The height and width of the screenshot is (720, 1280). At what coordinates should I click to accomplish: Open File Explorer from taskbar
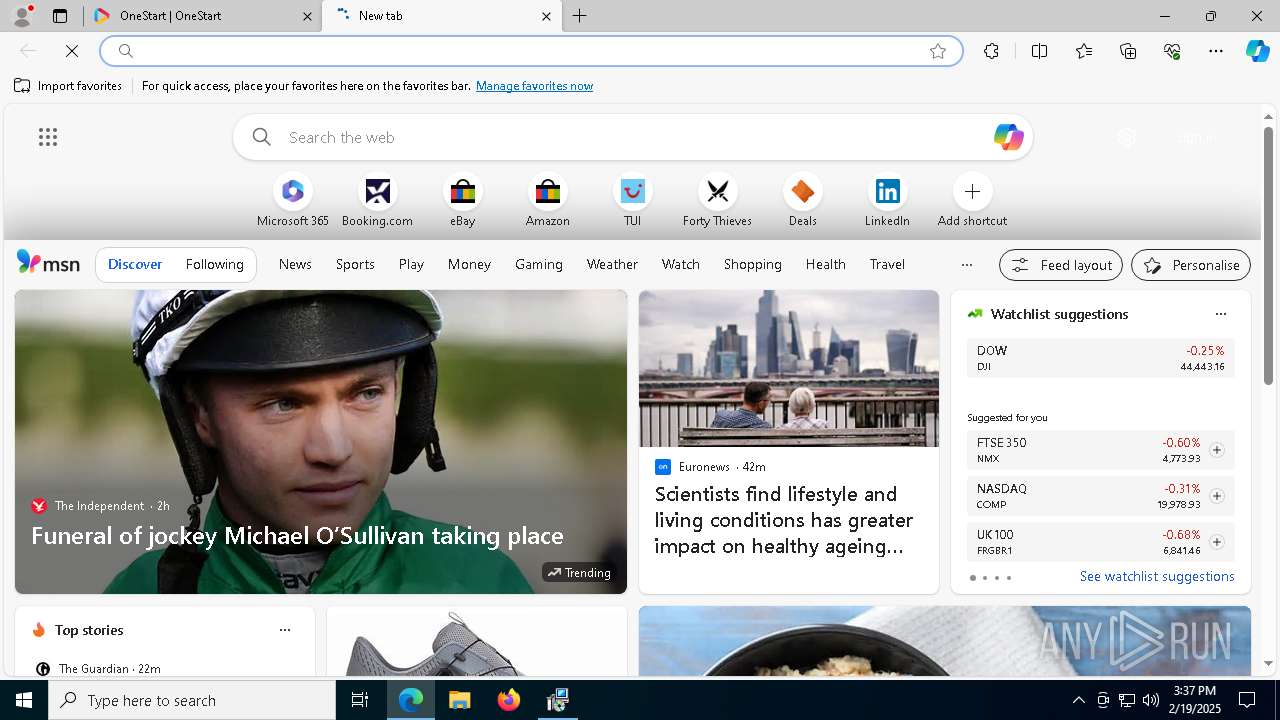[x=459, y=700]
